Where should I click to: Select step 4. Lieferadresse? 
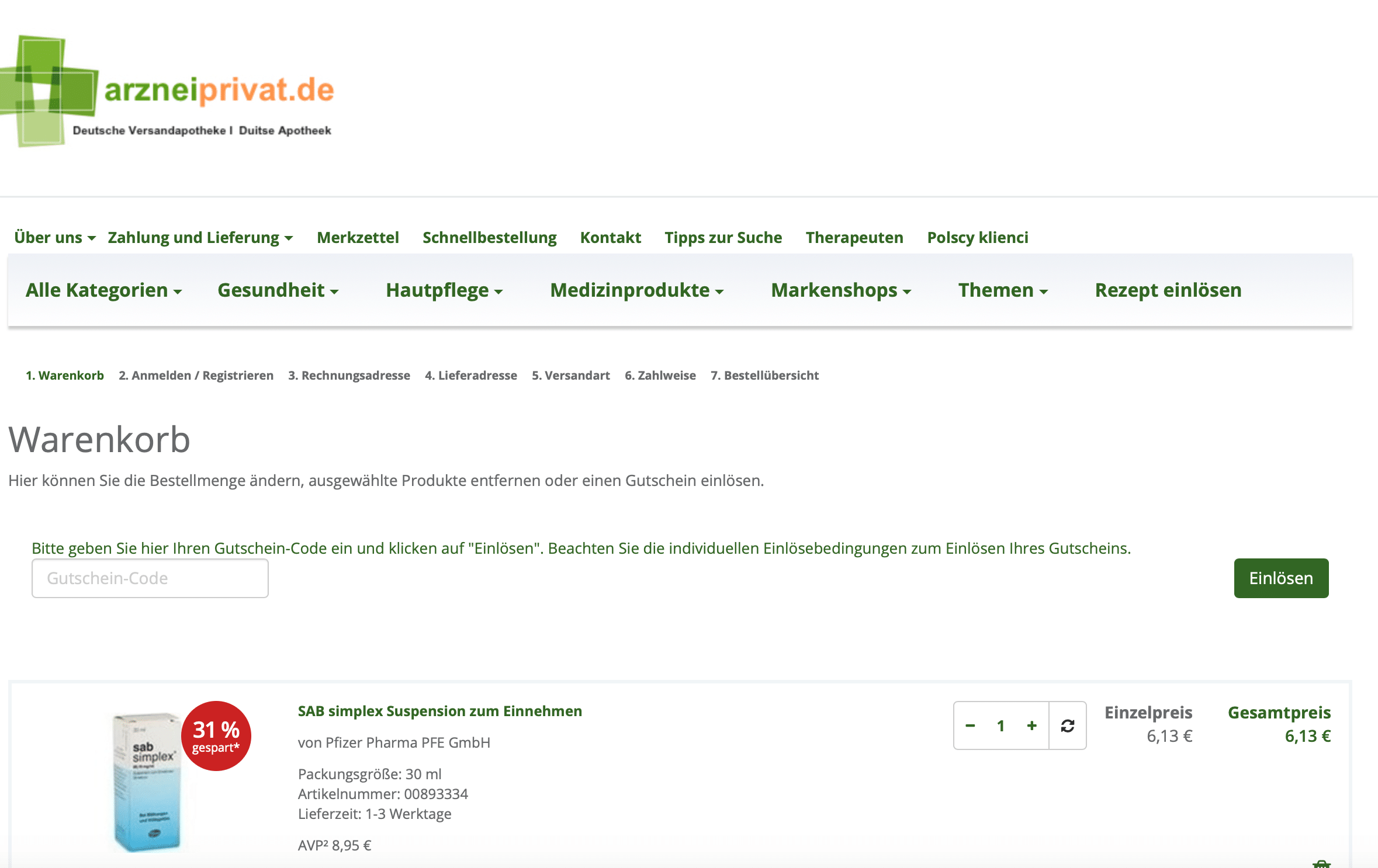click(x=471, y=376)
